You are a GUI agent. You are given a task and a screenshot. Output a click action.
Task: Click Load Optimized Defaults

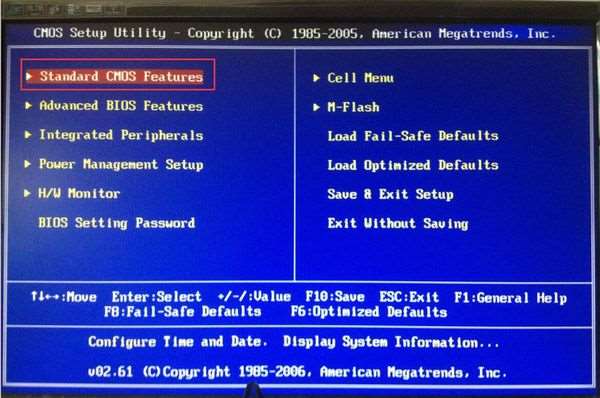coord(413,165)
